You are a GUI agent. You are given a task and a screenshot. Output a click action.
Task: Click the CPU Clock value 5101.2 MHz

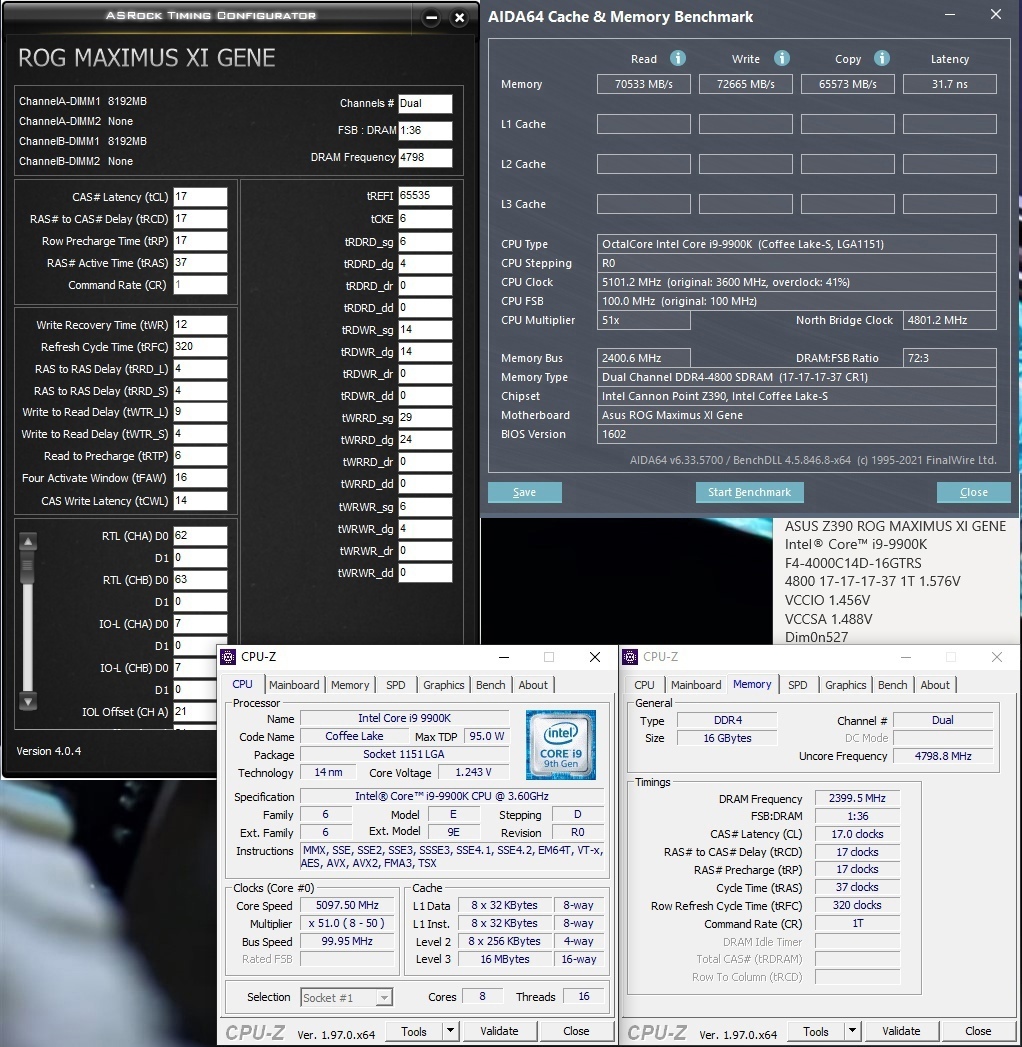(796, 282)
